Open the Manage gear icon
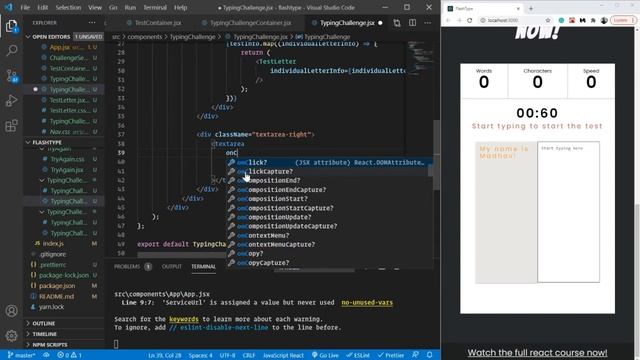This screenshot has height=360, width=640. click(11, 336)
